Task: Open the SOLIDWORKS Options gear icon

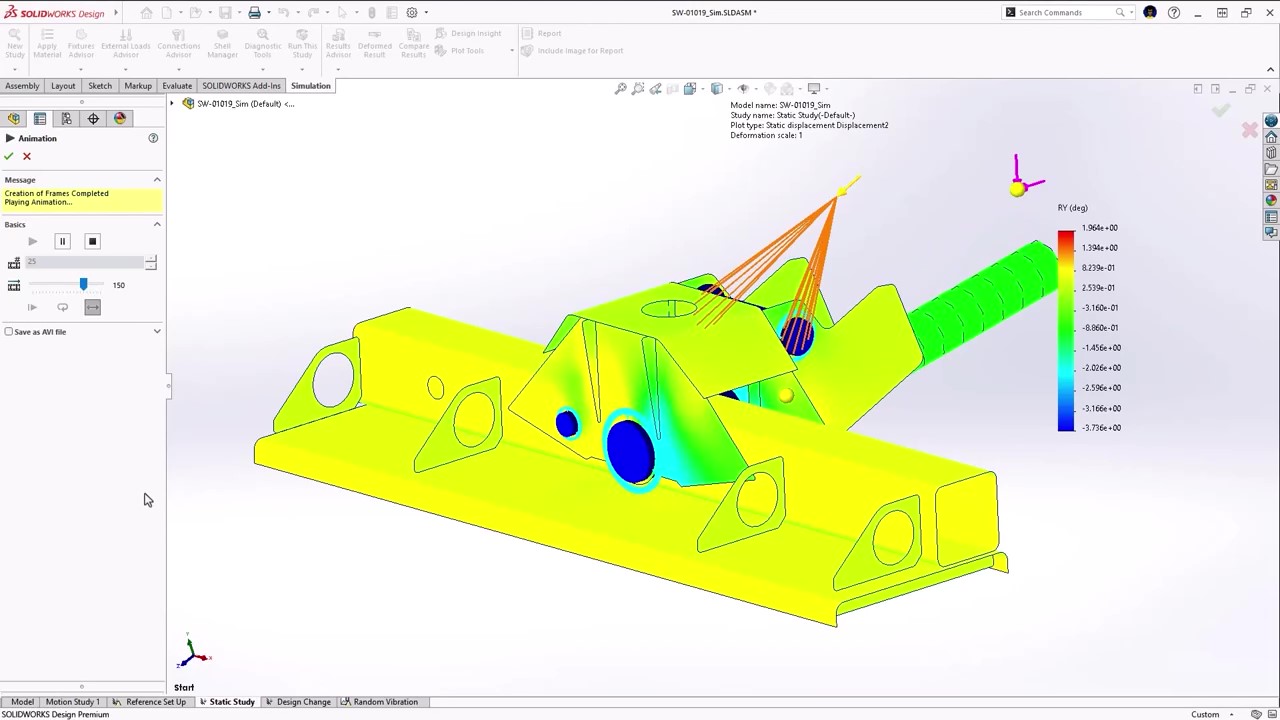Action: 412,12
